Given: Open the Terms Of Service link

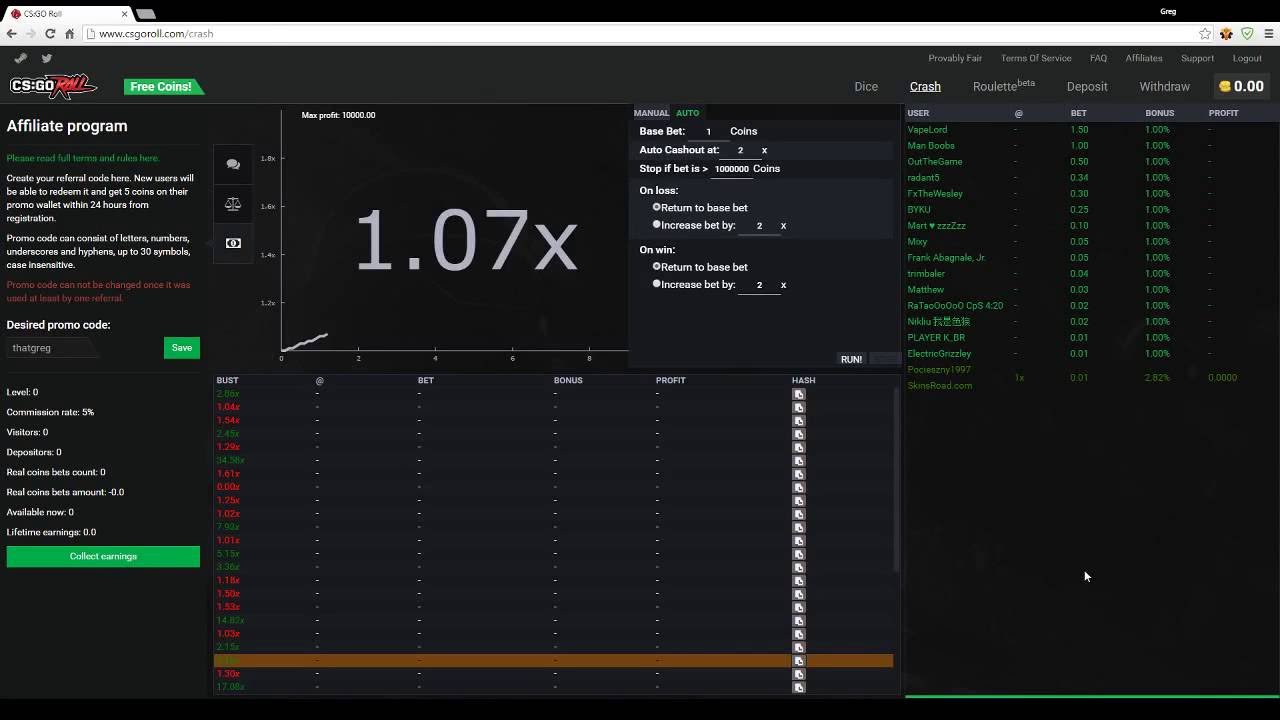Looking at the screenshot, I should [x=1036, y=58].
